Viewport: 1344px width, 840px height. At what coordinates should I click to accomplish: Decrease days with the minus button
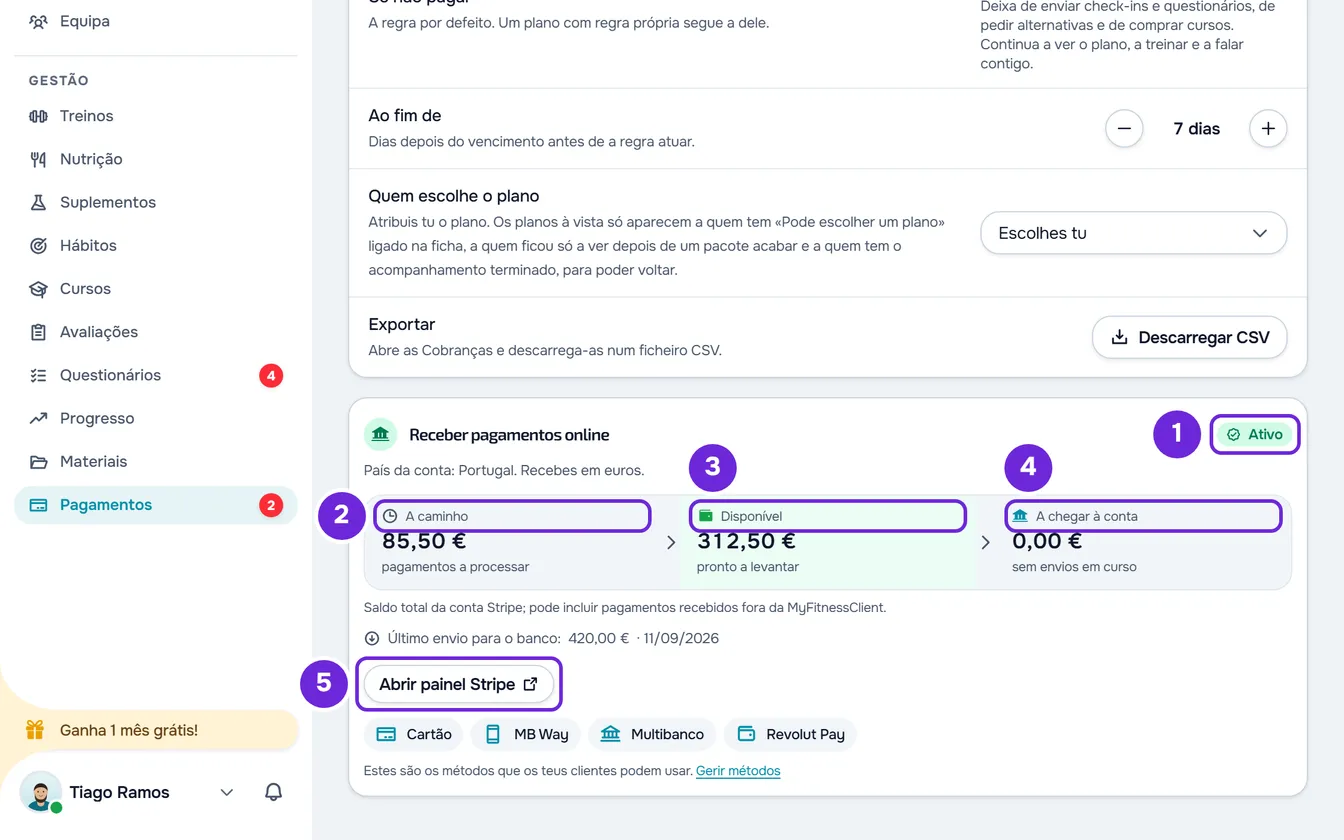click(1124, 128)
